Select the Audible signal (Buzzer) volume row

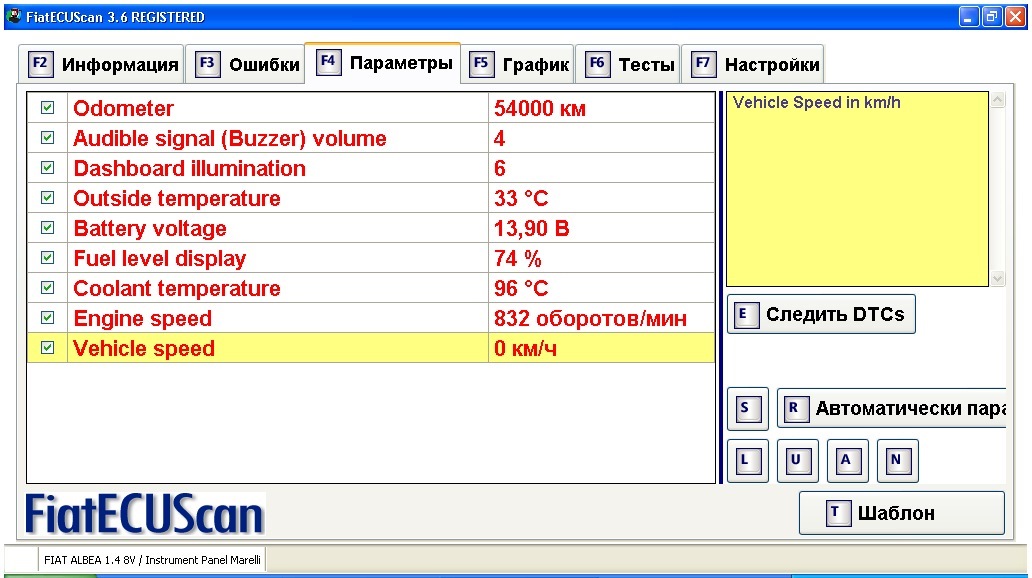371,138
